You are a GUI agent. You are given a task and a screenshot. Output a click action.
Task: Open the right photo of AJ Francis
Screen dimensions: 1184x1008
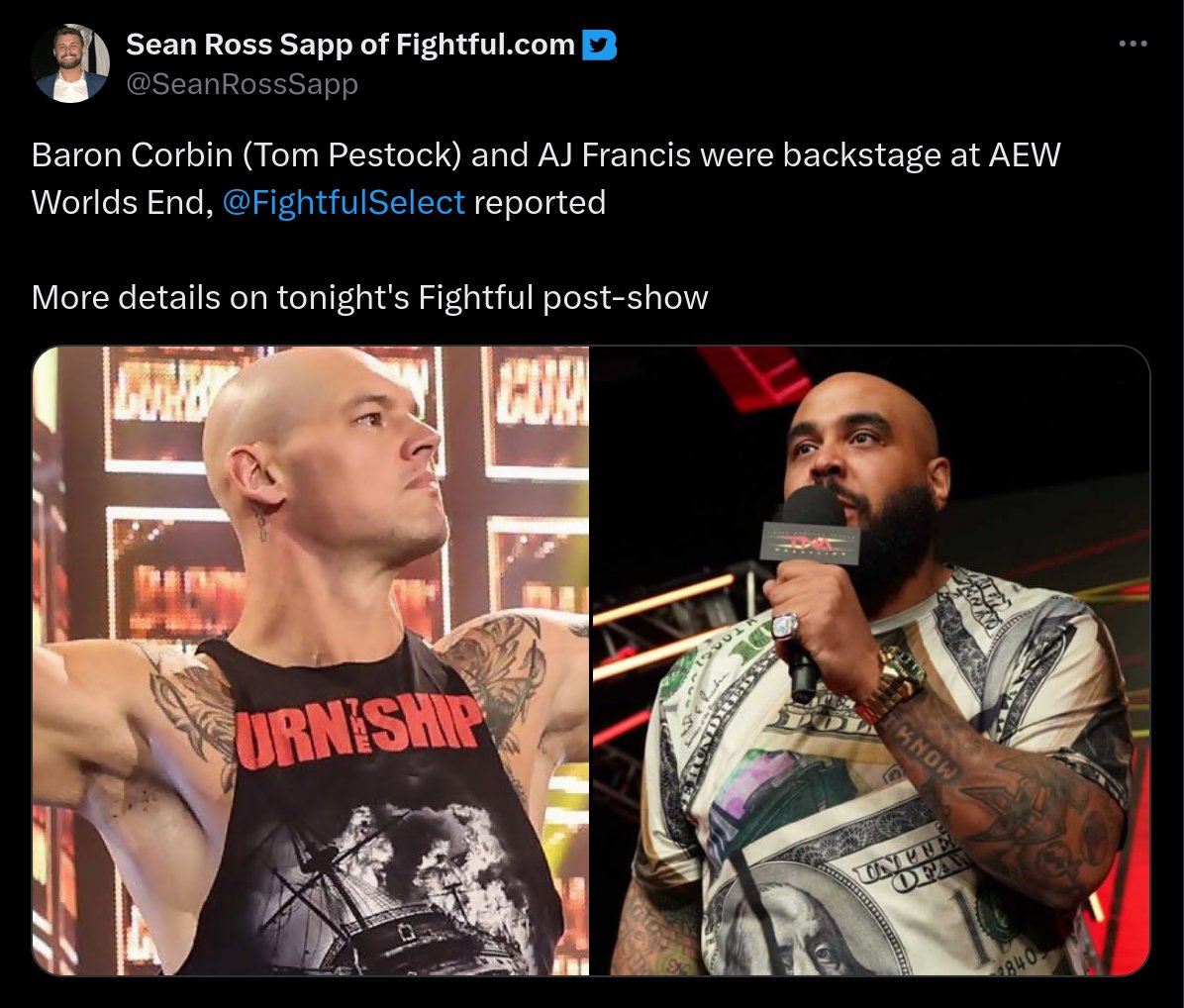click(870, 660)
